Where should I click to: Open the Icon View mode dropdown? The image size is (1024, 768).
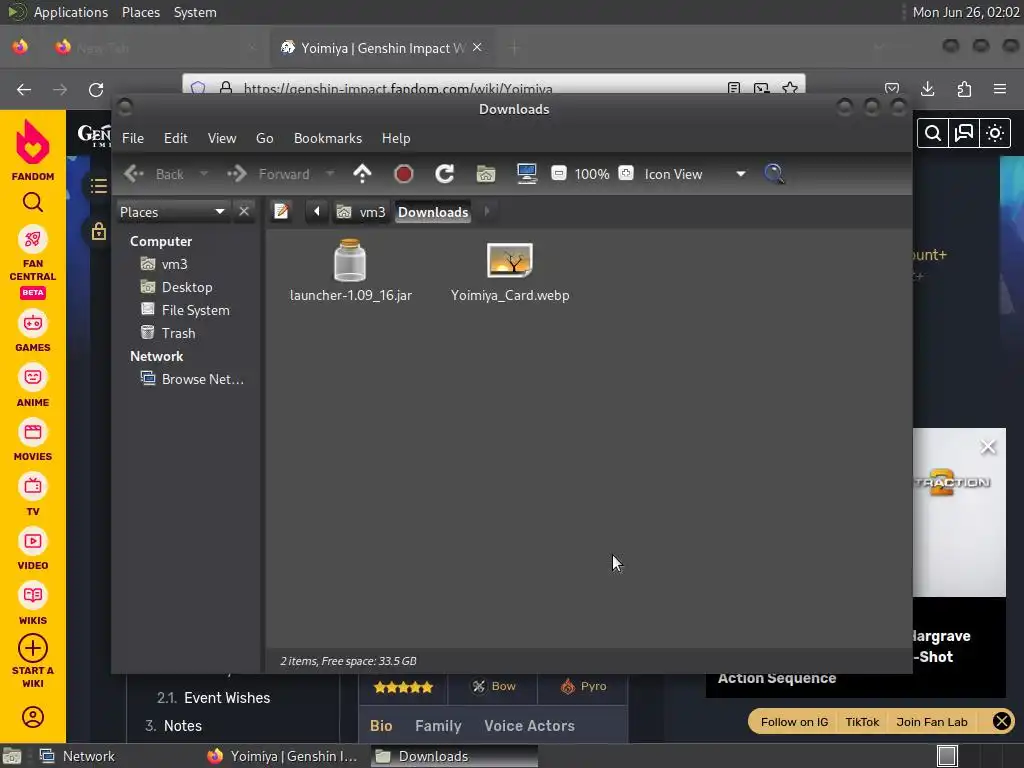tap(695, 174)
